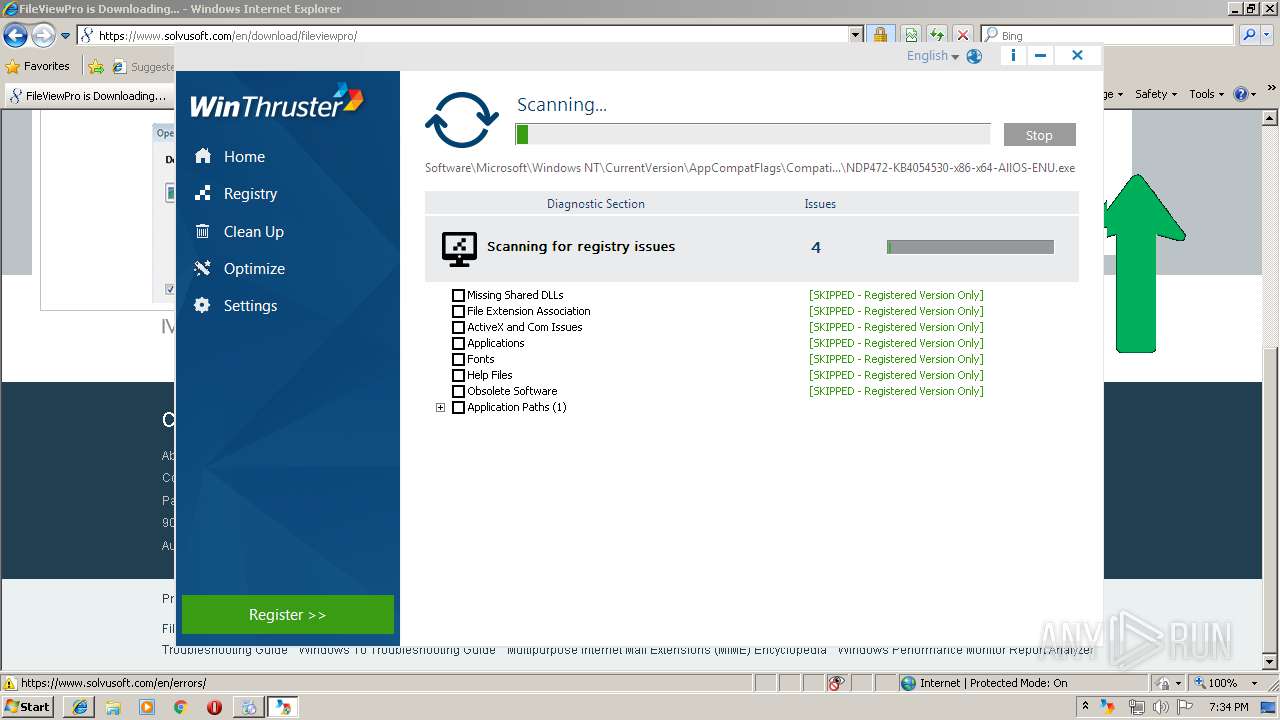Open the Settings section in WinThruster
Image resolution: width=1280 pixels, height=720 pixels.
coord(250,305)
